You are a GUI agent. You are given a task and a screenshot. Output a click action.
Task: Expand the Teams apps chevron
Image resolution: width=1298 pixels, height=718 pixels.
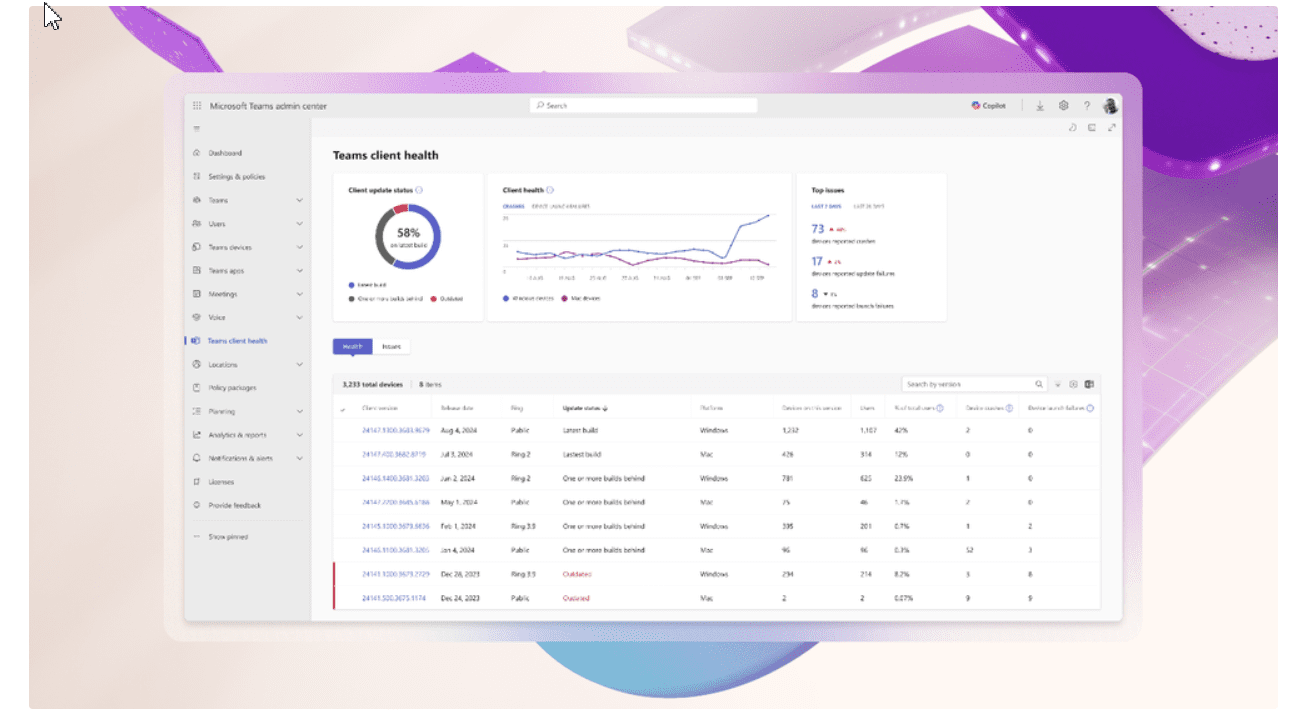(x=300, y=271)
